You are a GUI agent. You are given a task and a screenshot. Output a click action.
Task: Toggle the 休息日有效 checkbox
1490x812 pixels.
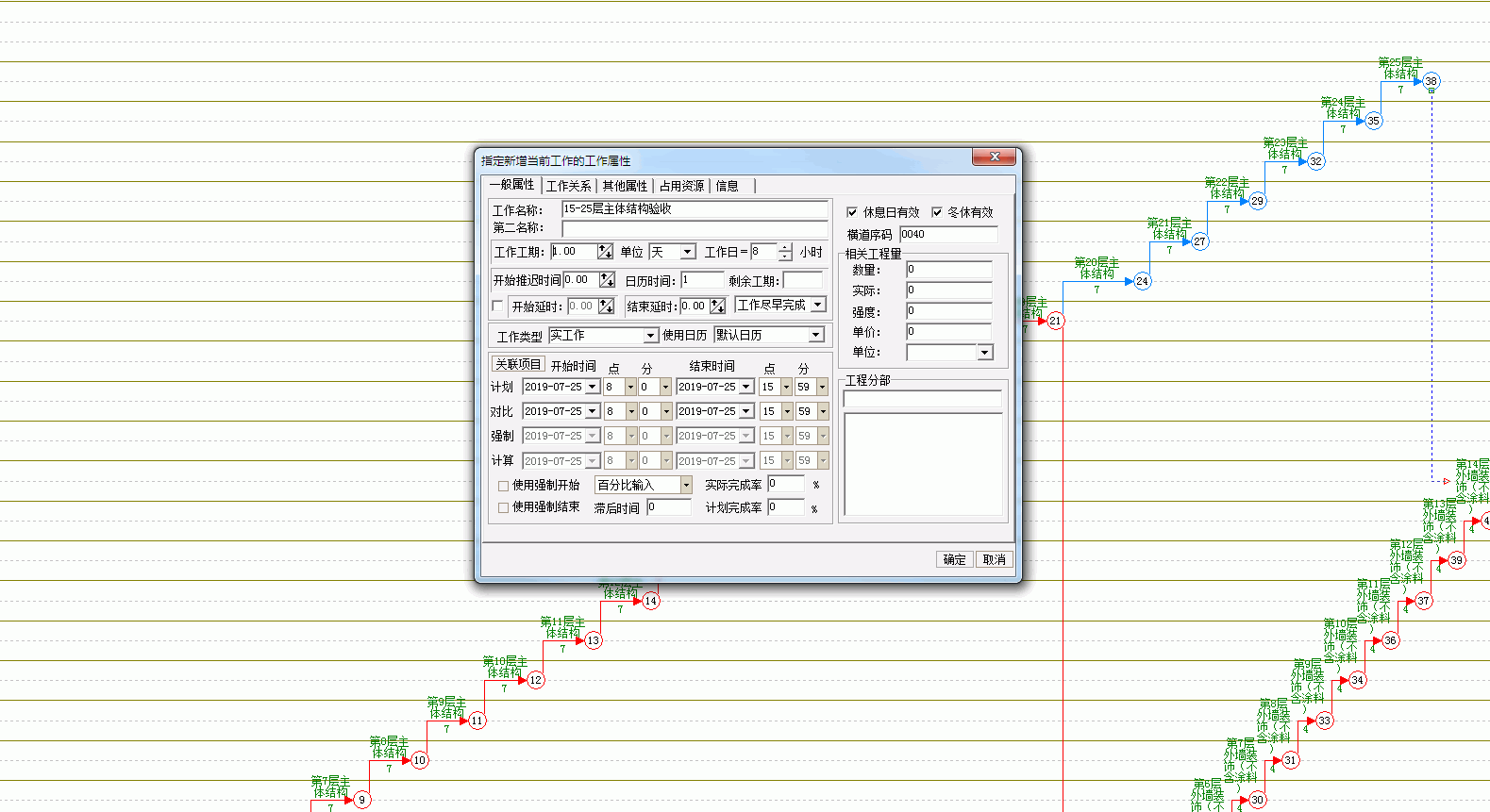tap(852, 212)
